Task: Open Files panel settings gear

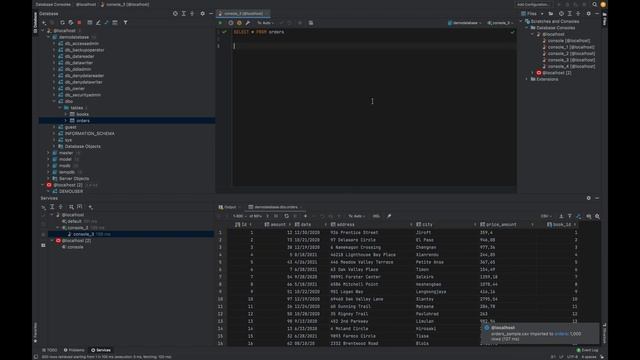Action: click(588, 13)
